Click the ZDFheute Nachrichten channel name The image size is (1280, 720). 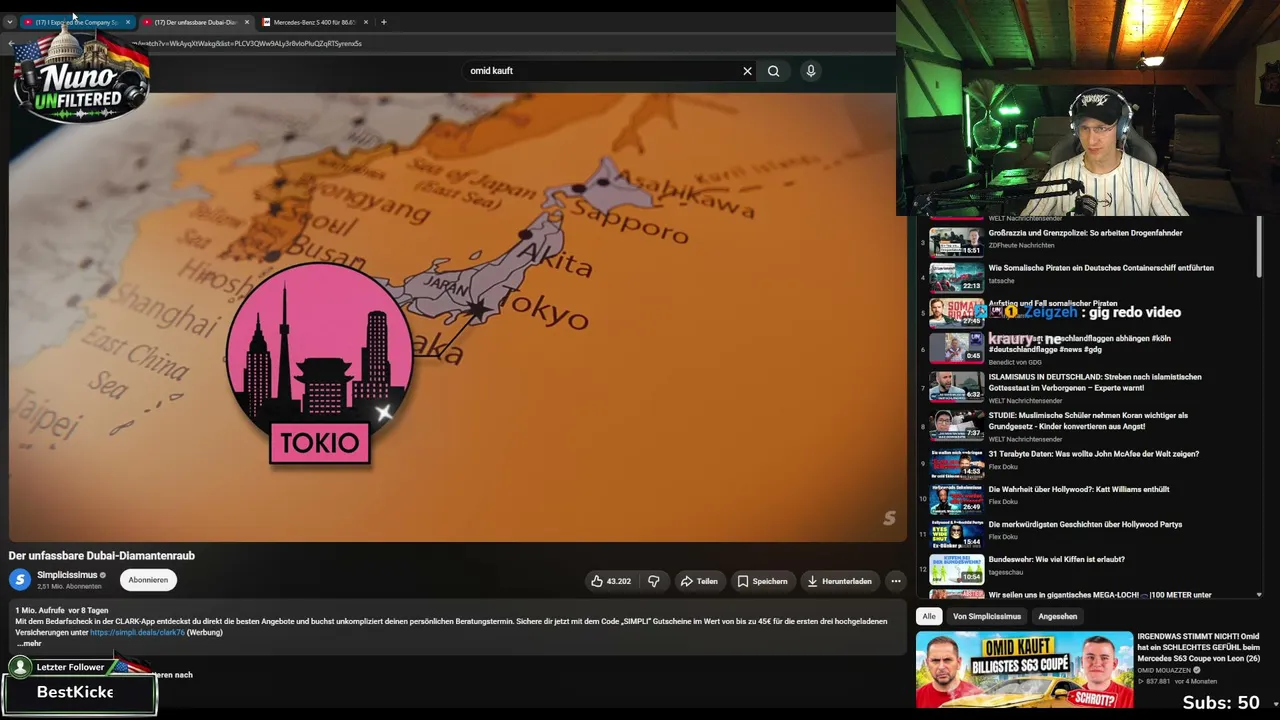point(1021,245)
